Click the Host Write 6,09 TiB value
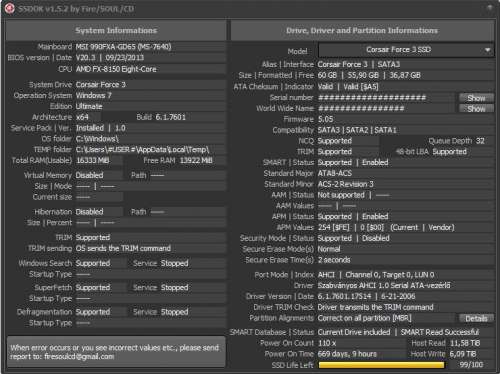The image size is (500, 374). [x=463, y=354]
